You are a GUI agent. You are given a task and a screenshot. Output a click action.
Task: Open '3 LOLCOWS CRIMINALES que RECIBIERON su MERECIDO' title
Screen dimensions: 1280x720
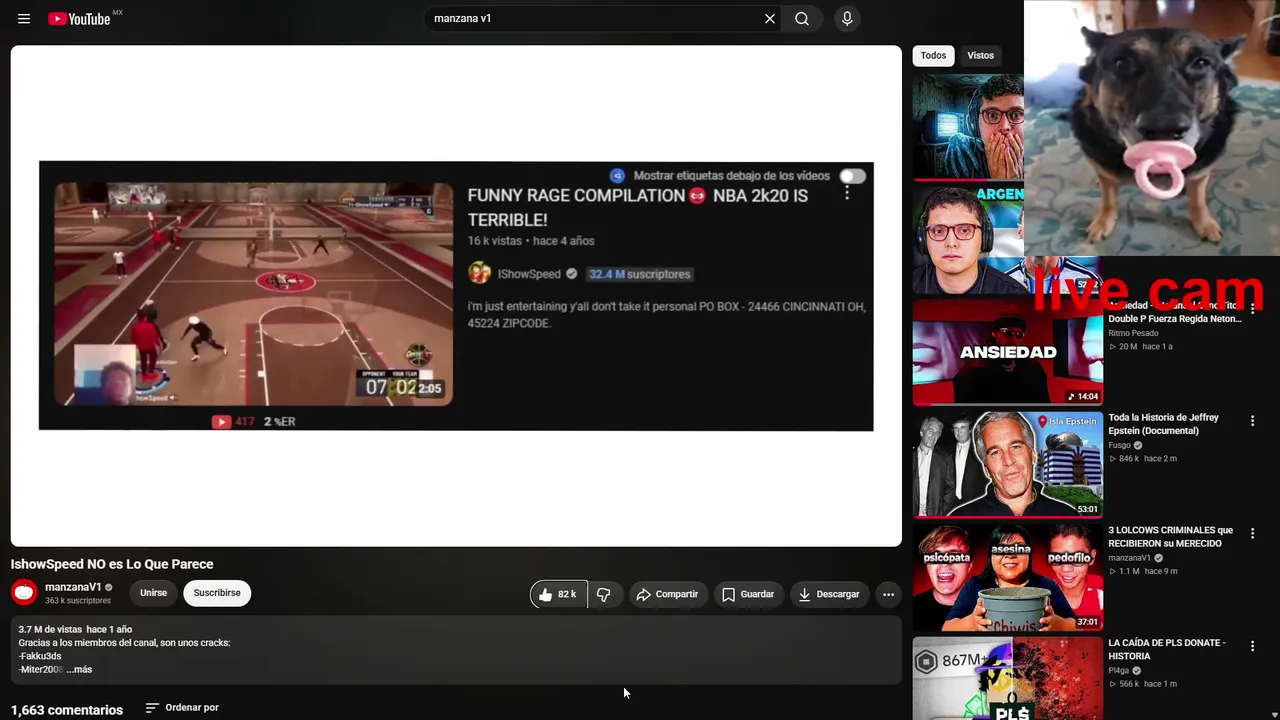1171,537
